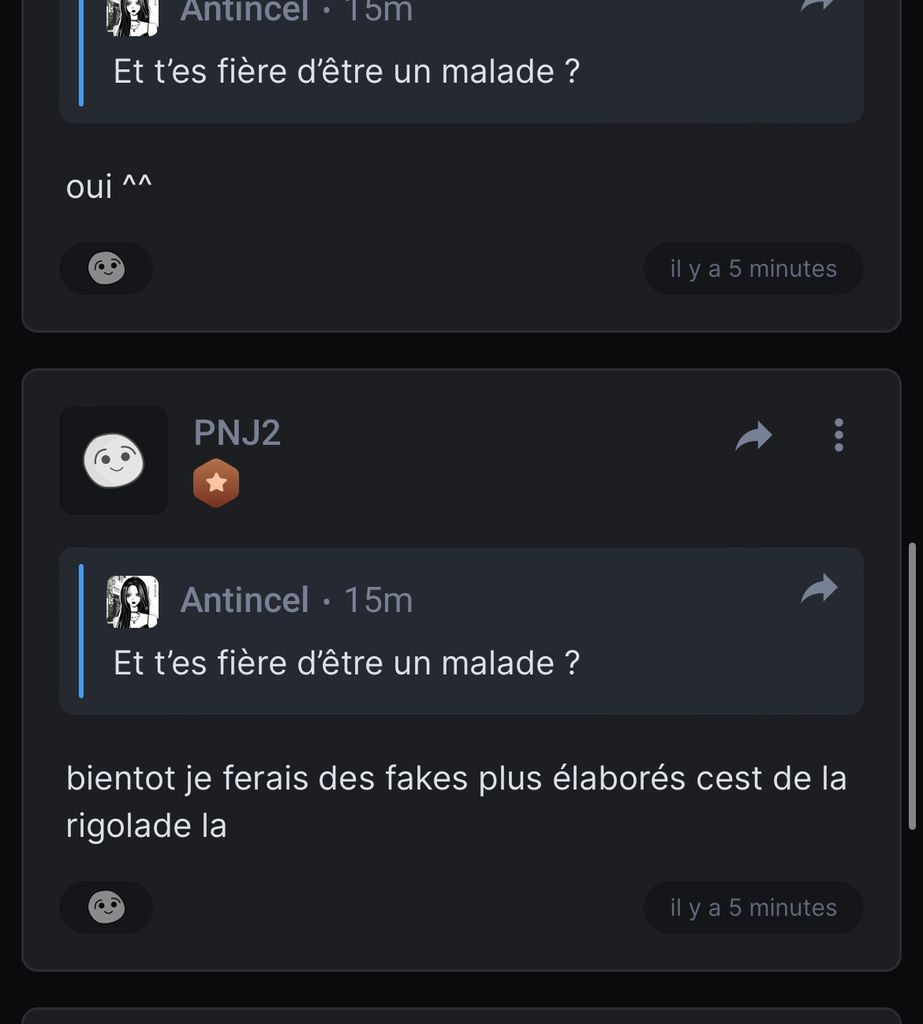Click the "15m" time label in PNJ2's quote

[x=378, y=600]
